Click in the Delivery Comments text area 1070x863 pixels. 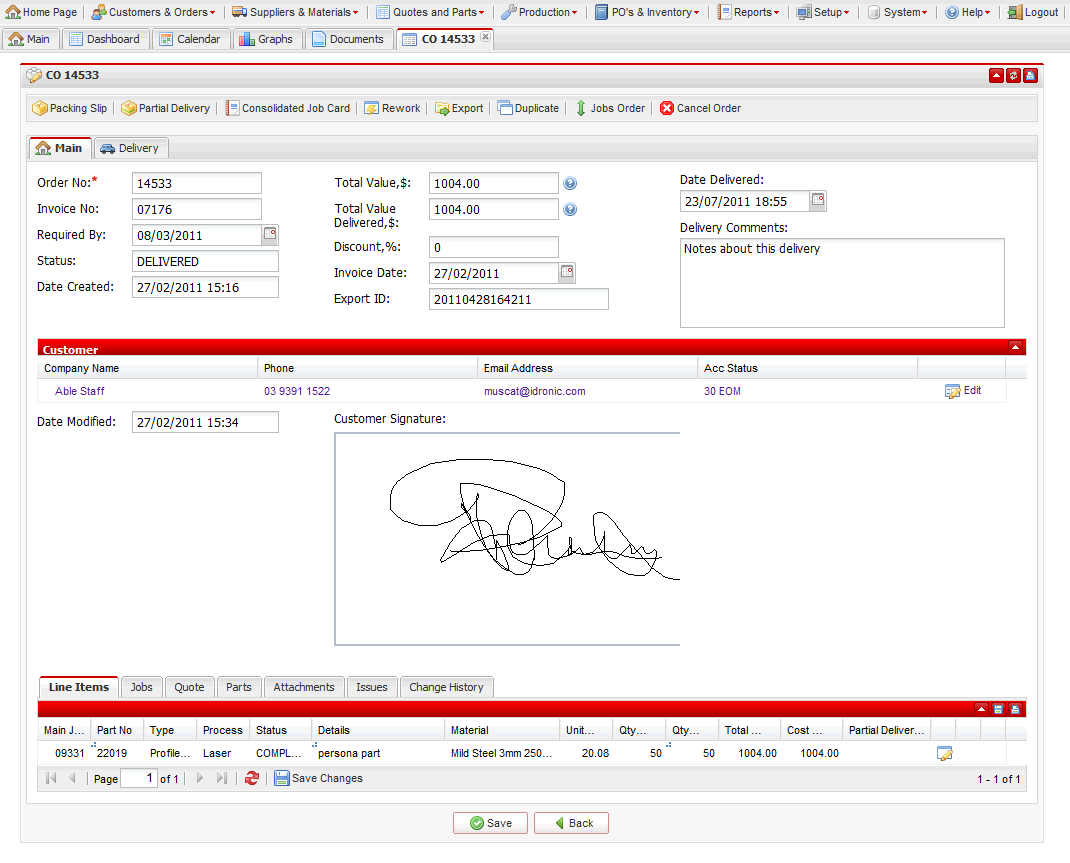pyautogui.click(x=841, y=283)
